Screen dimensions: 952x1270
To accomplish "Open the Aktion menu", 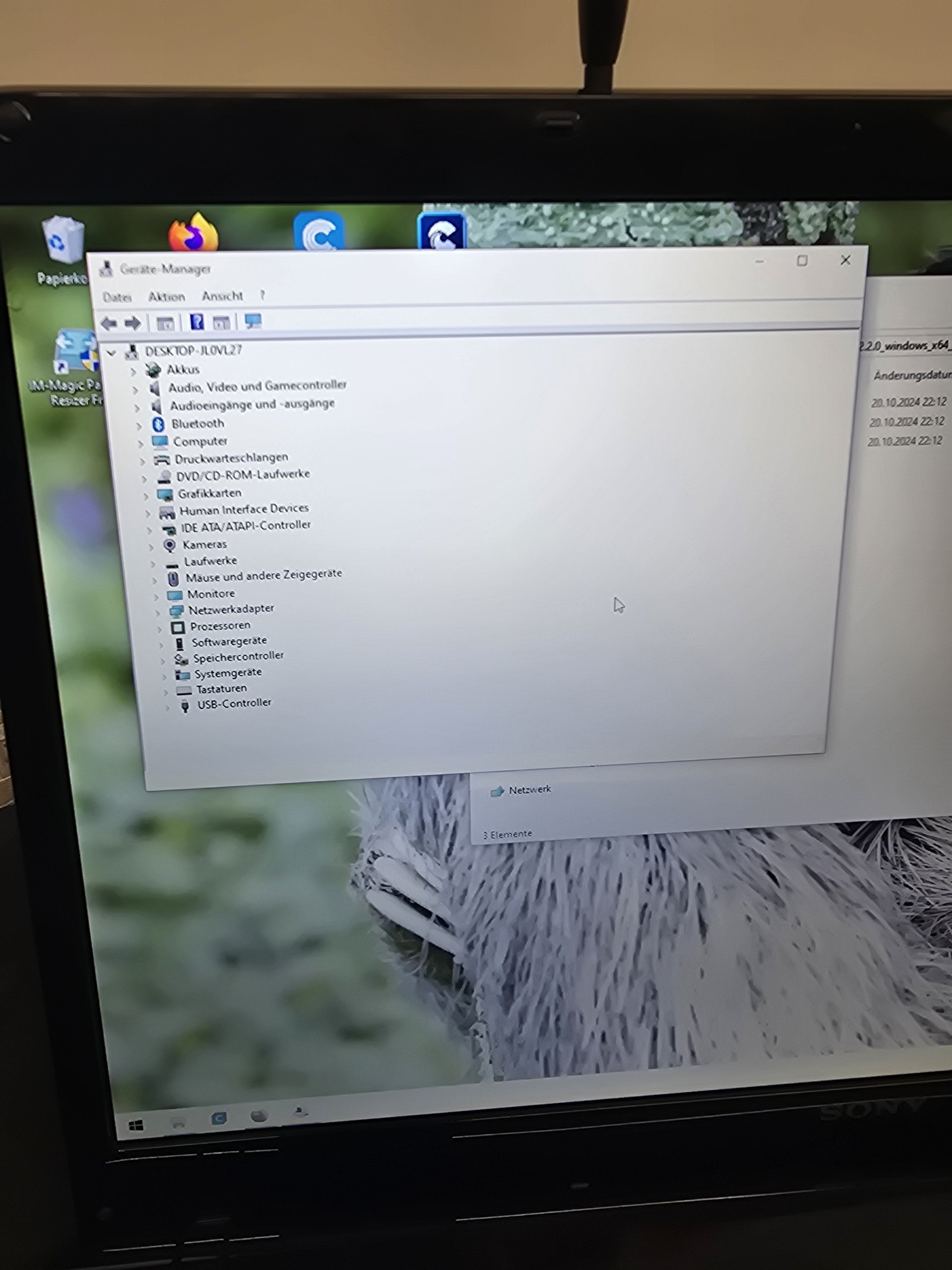I will pos(166,297).
